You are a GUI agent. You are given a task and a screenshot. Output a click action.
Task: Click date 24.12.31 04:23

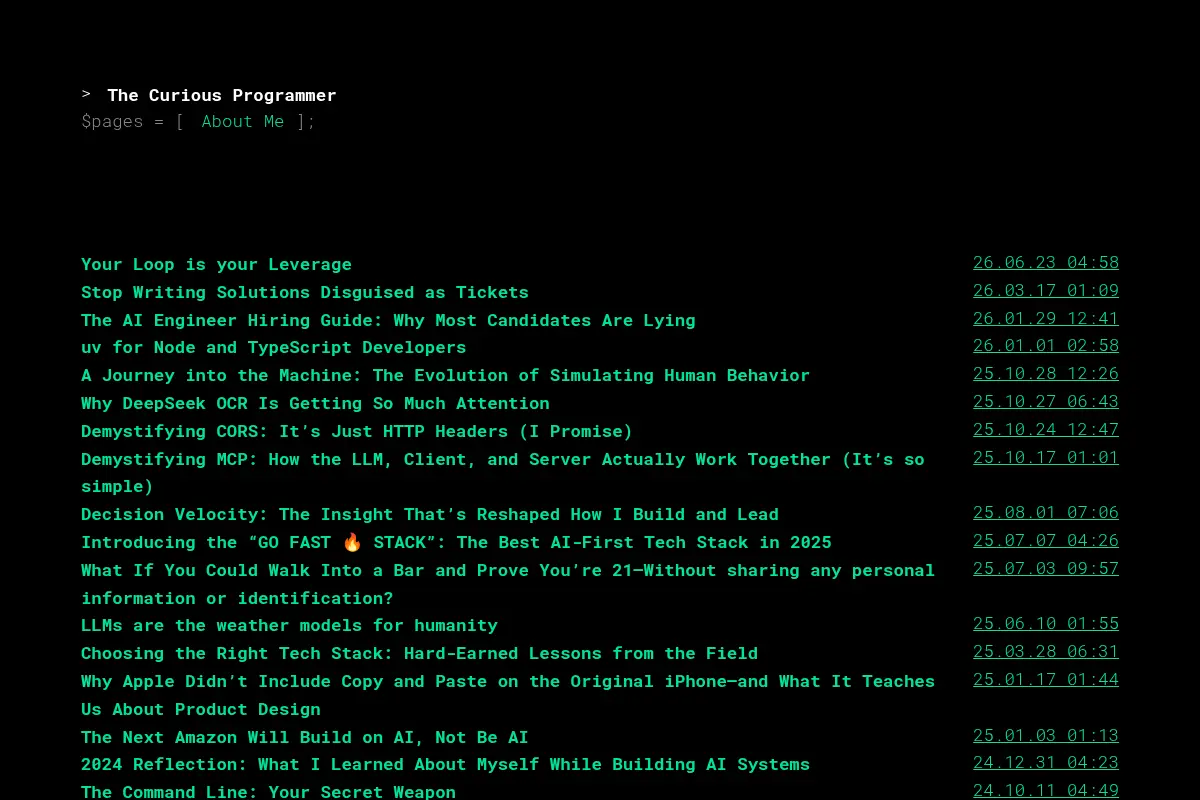tap(1046, 762)
